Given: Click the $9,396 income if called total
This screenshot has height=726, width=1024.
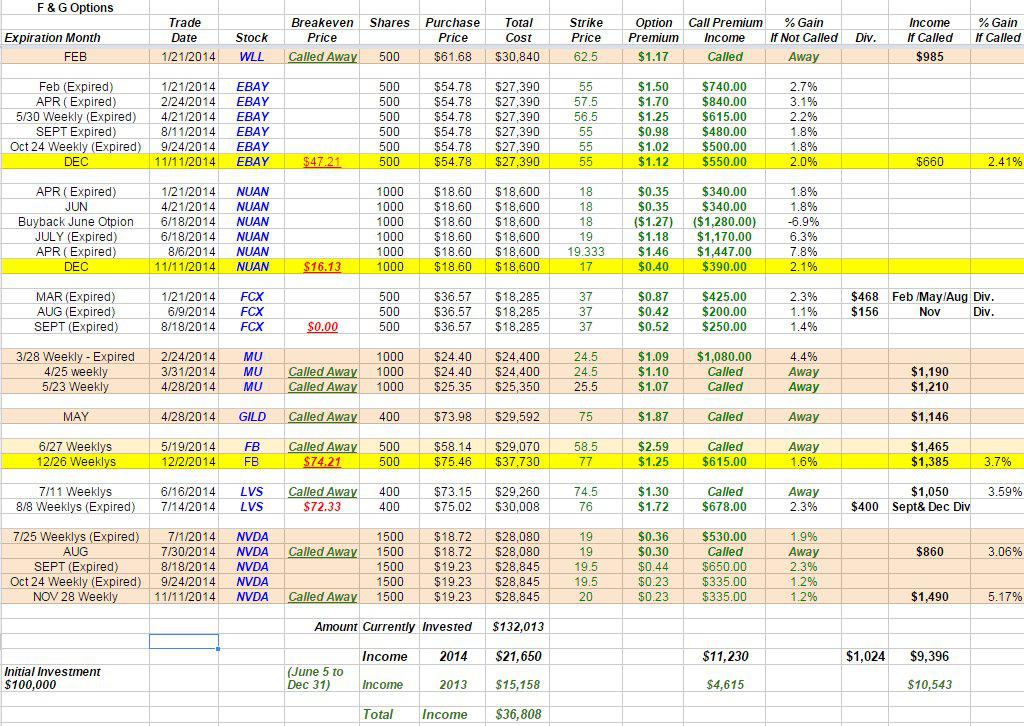Looking at the screenshot, I should (929, 657).
